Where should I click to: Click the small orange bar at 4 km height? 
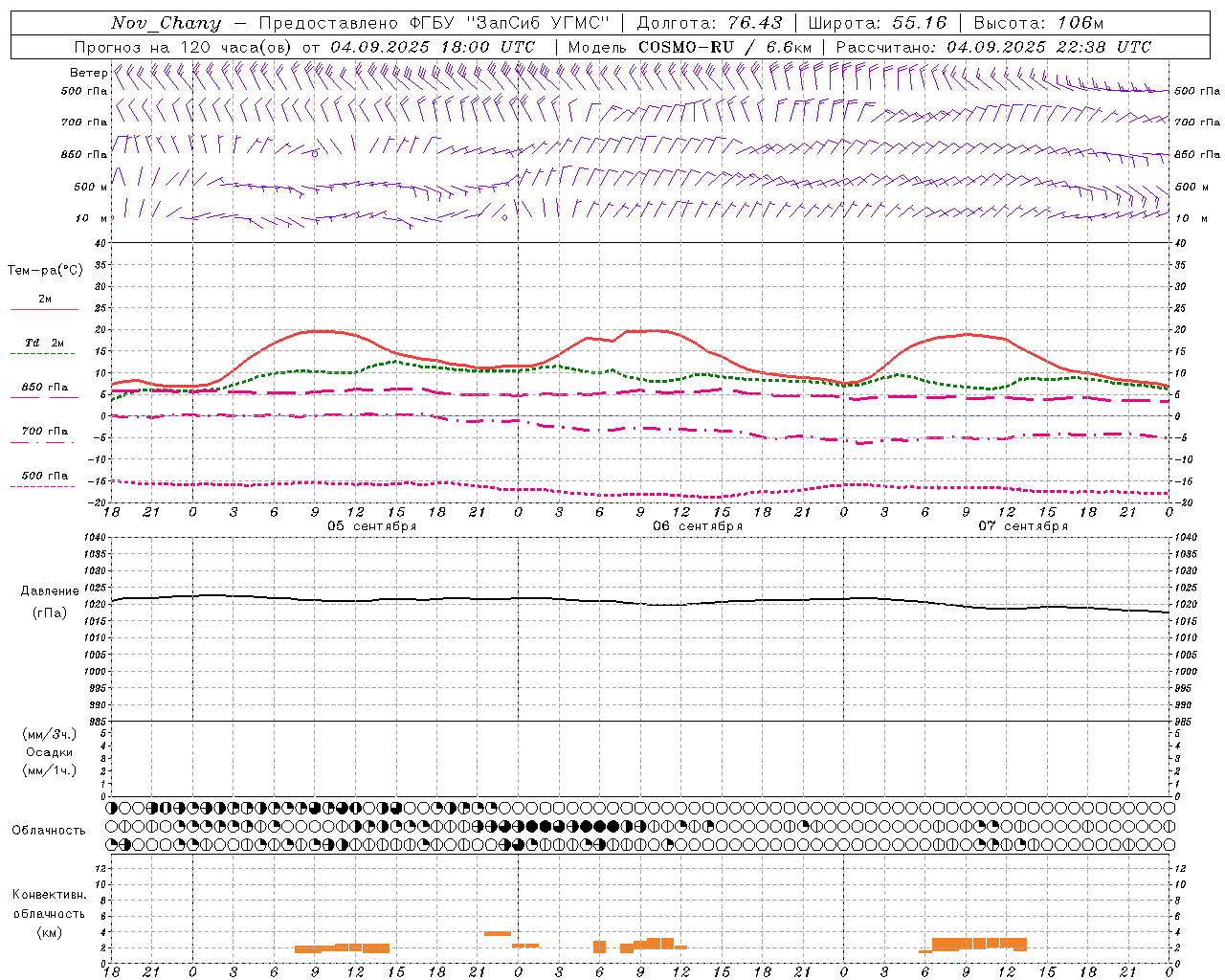coord(497,933)
